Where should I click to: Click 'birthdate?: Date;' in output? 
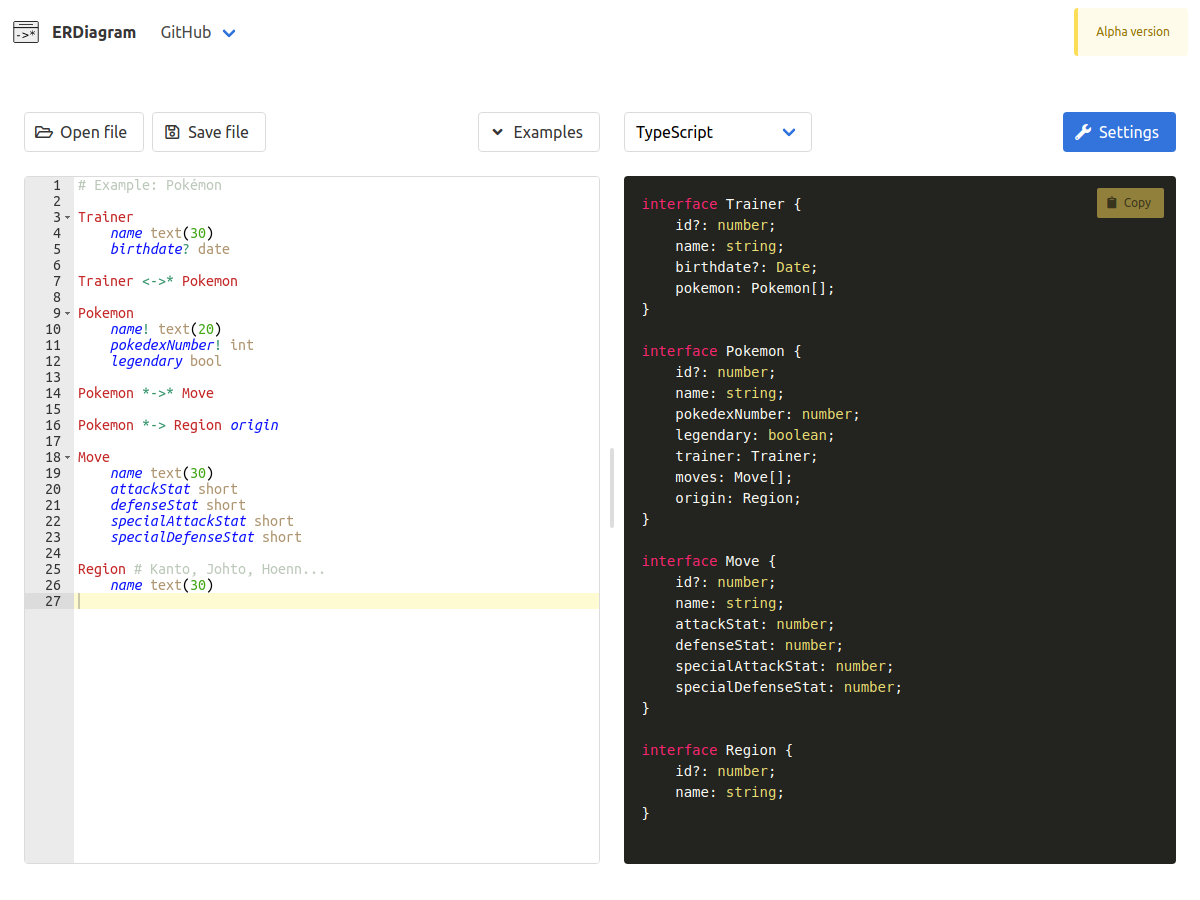coord(747,267)
